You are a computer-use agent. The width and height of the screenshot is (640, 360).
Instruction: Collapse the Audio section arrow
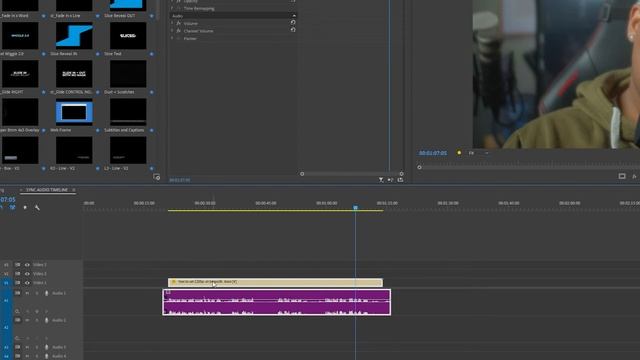coord(294,16)
